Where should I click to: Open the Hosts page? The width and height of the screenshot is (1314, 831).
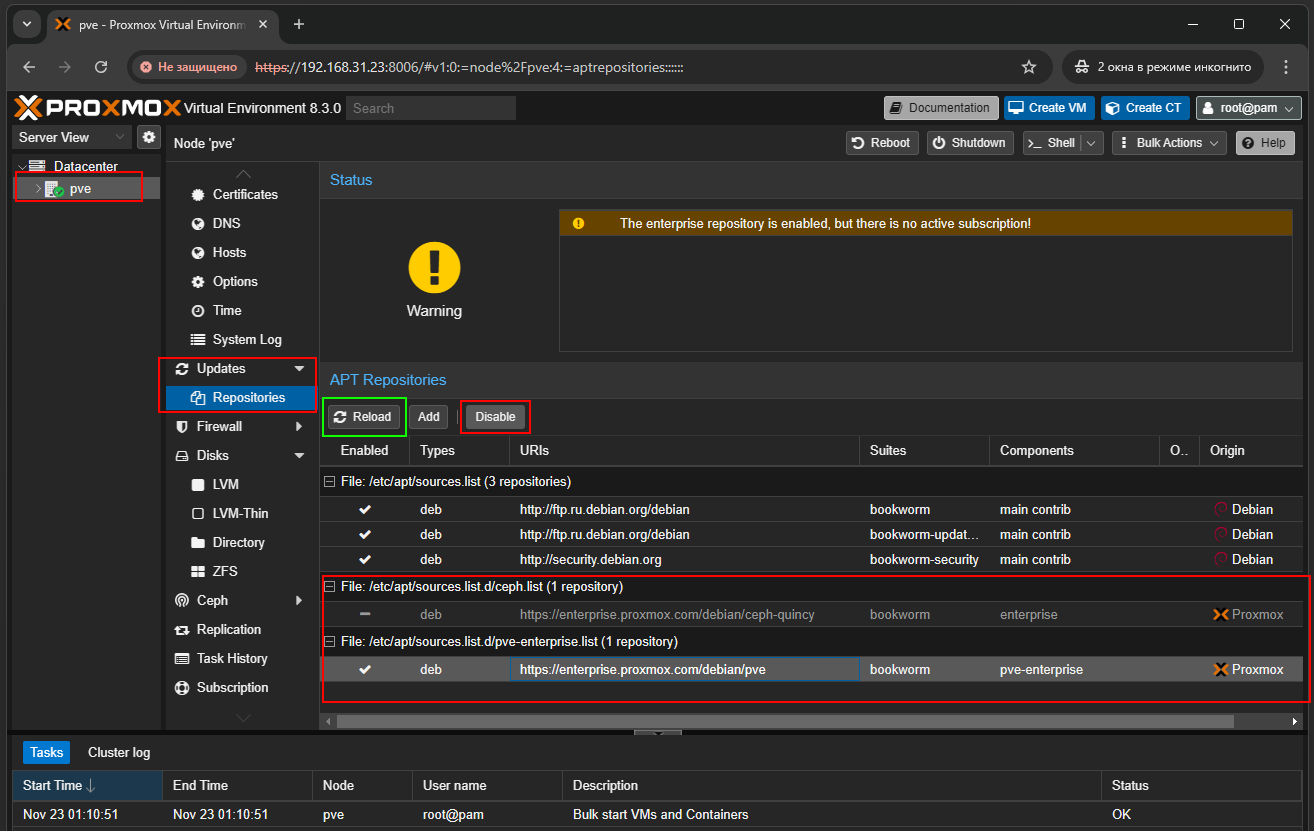(229, 252)
